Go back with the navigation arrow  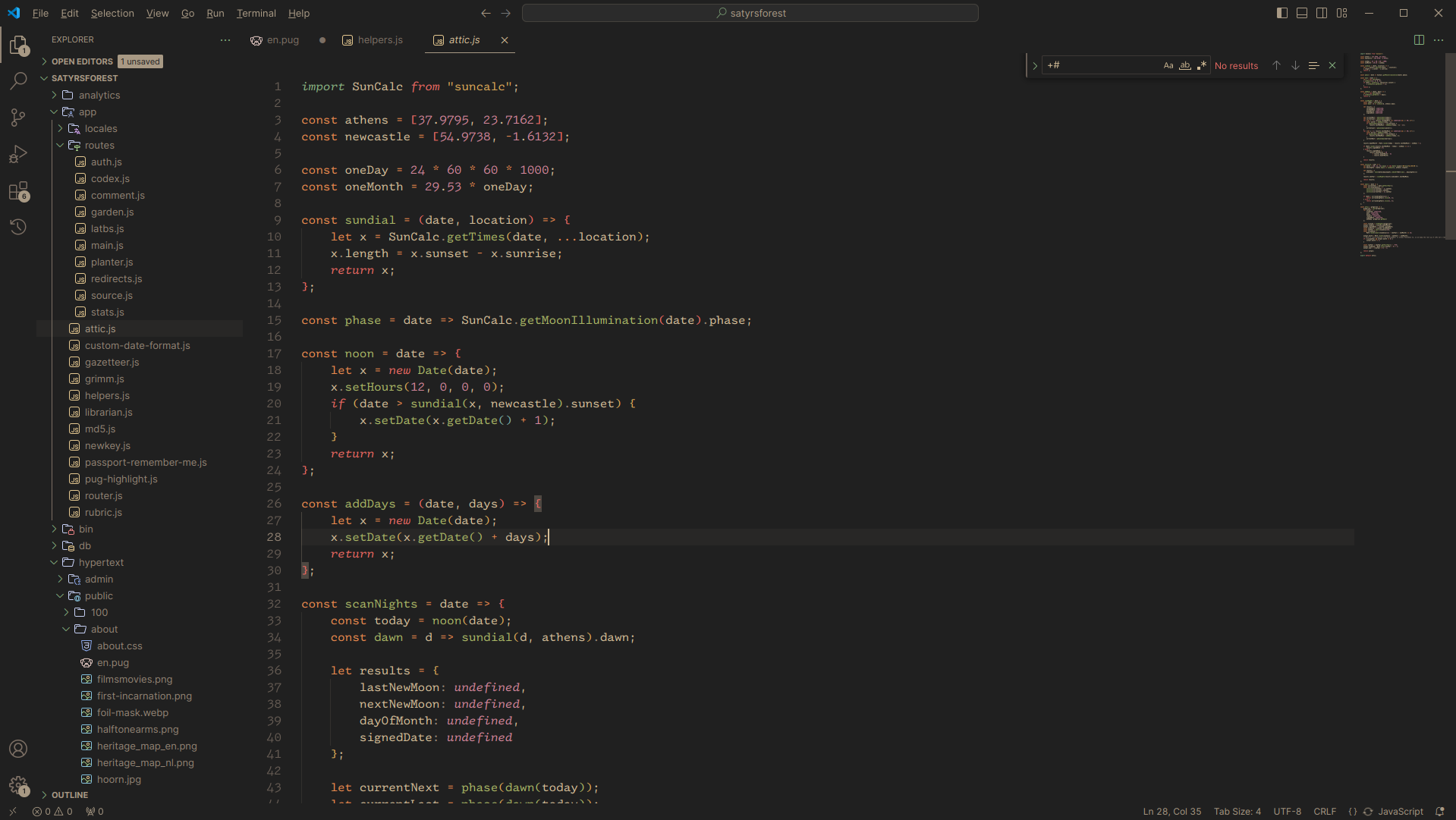click(486, 13)
